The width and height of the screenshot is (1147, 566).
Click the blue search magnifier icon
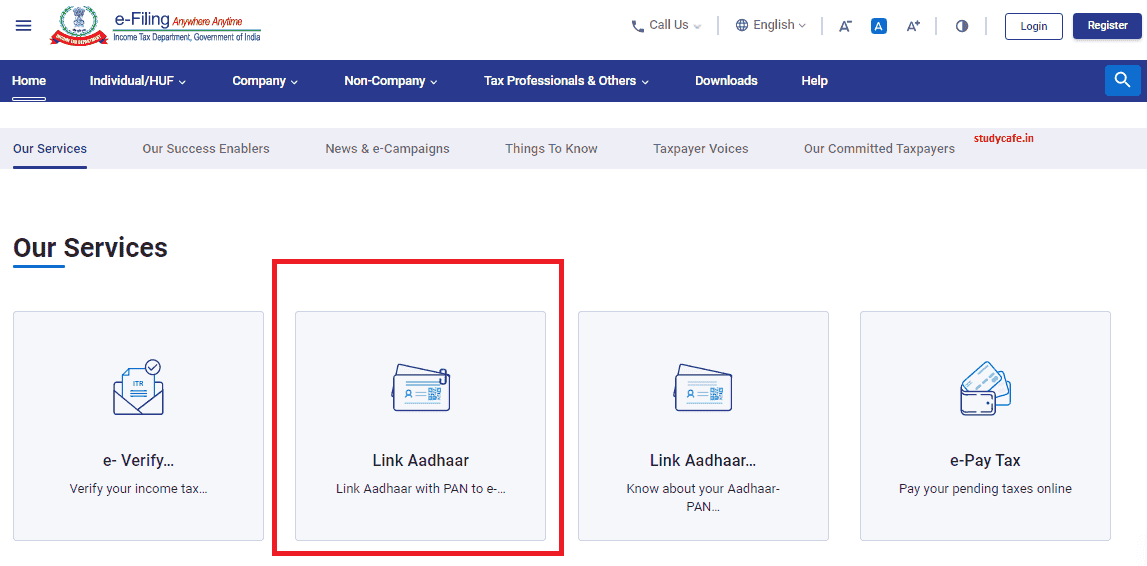tap(1122, 81)
